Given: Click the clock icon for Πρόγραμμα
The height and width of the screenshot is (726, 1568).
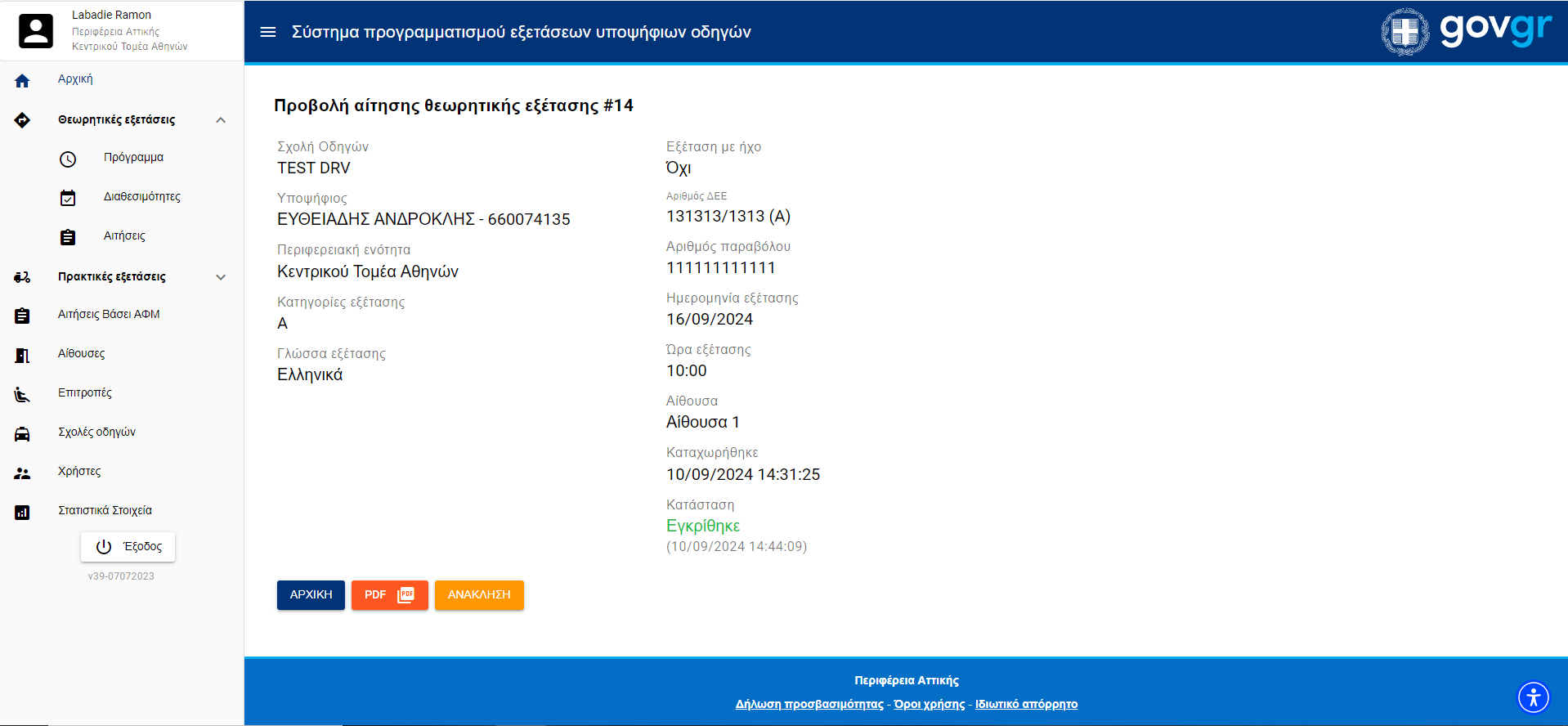Looking at the screenshot, I should (x=68, y=159).
